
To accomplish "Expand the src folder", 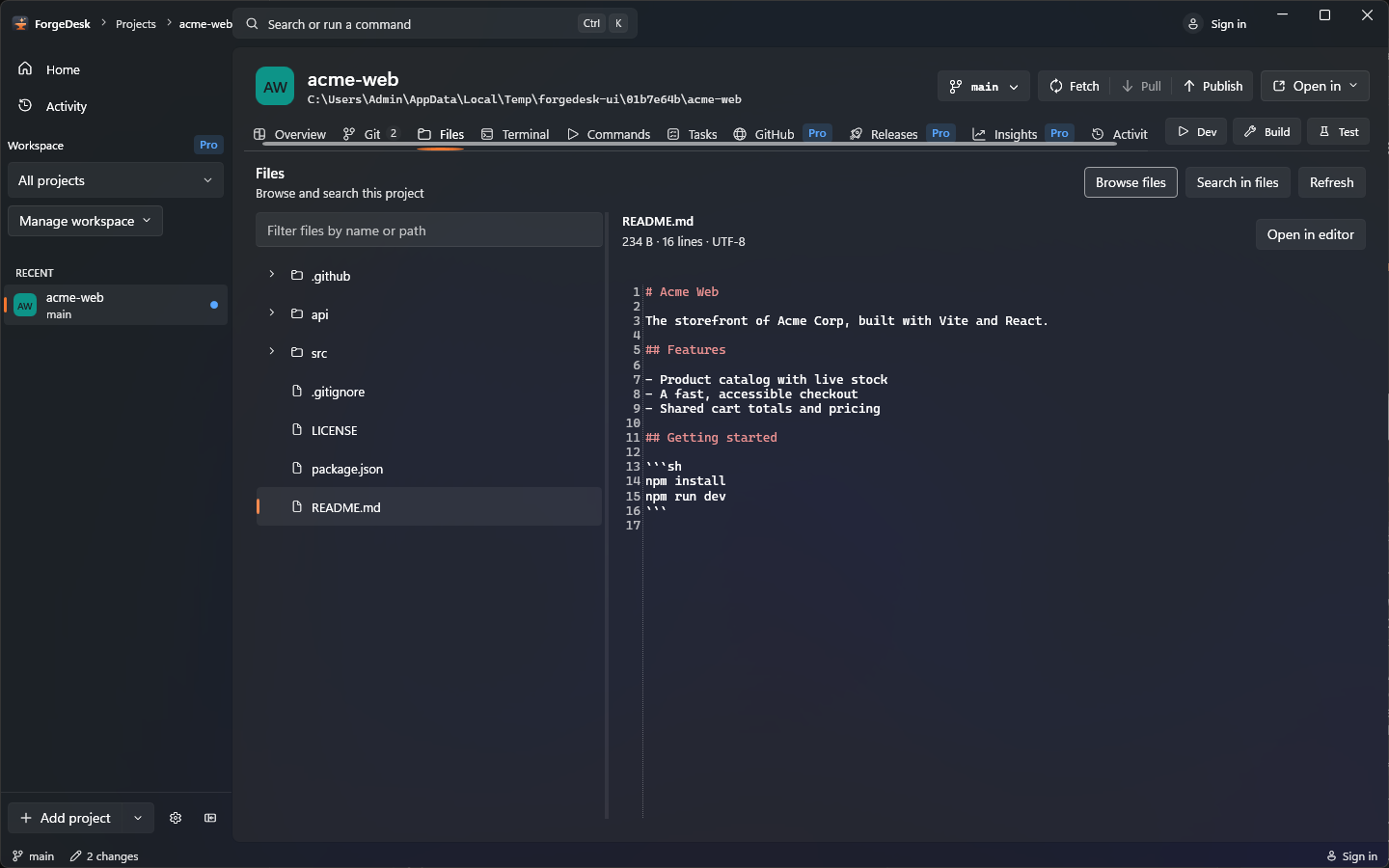I will (272, 352).
